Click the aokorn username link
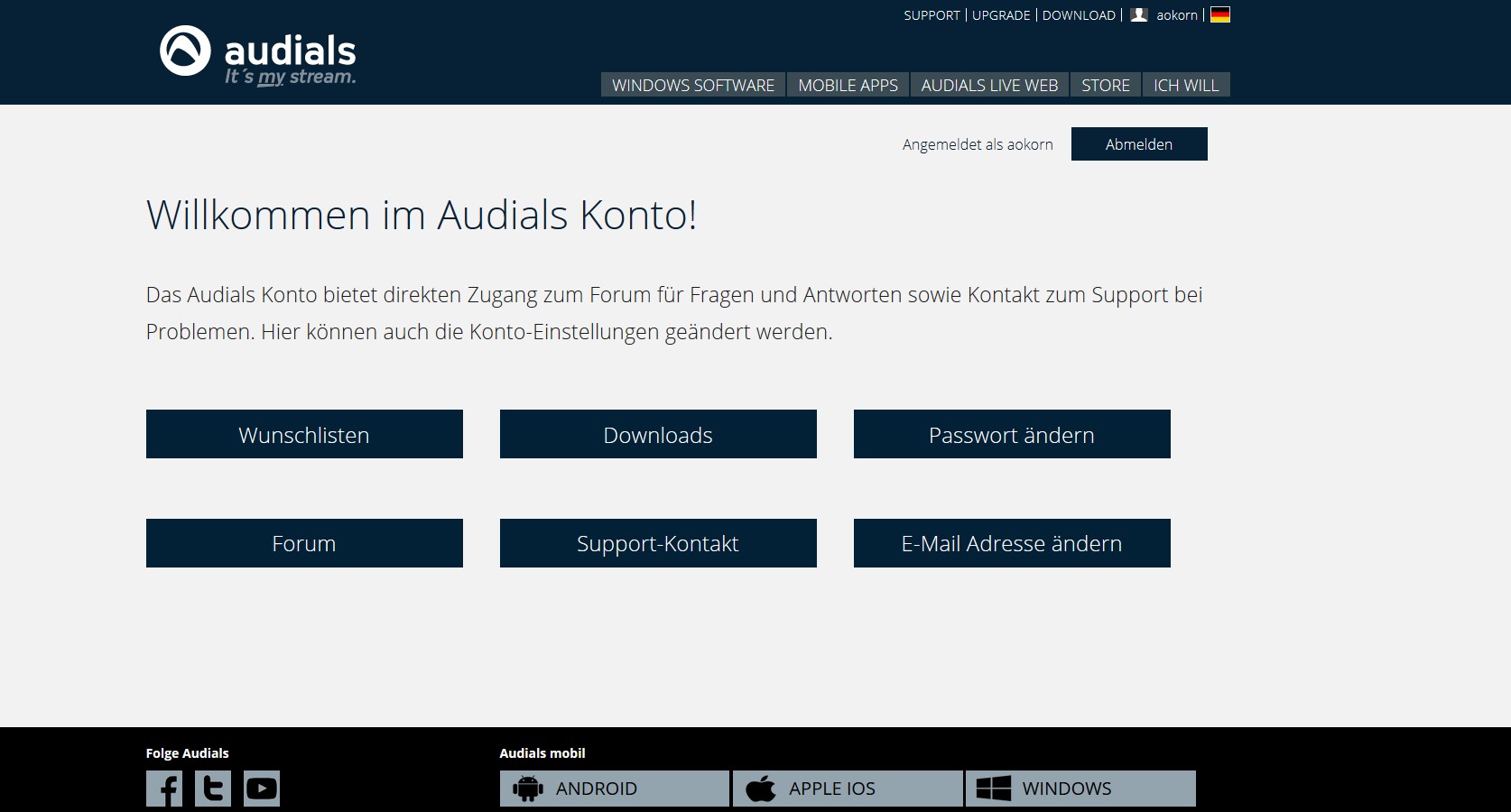 pyautogui.click(x=1177, y=15)
